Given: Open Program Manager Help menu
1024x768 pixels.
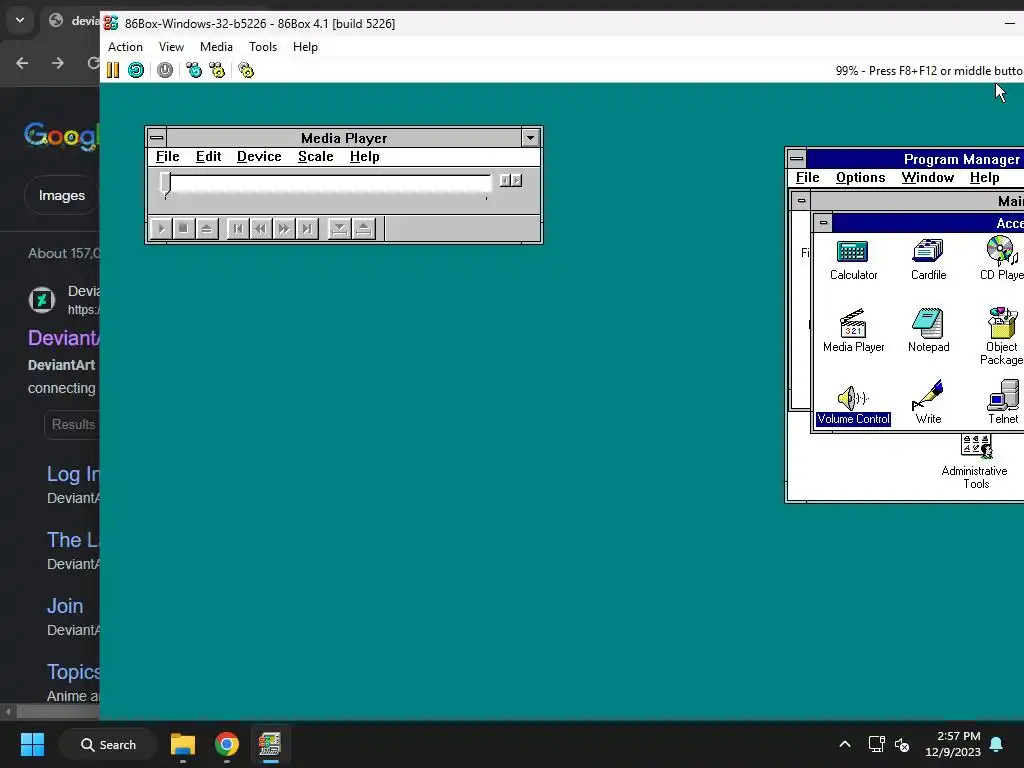Looking at the screenshot, I should (984, 178).
